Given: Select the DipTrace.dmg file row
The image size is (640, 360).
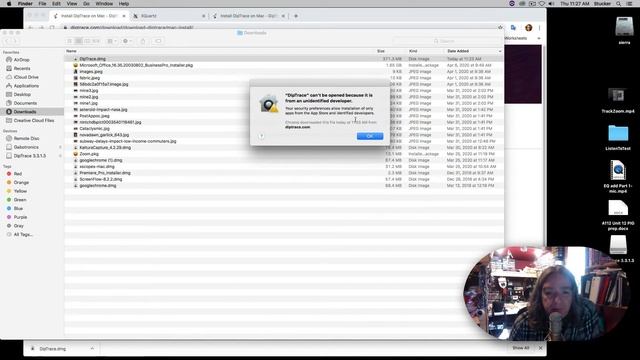Looking at the screenshot, I should tap(284, 59).
